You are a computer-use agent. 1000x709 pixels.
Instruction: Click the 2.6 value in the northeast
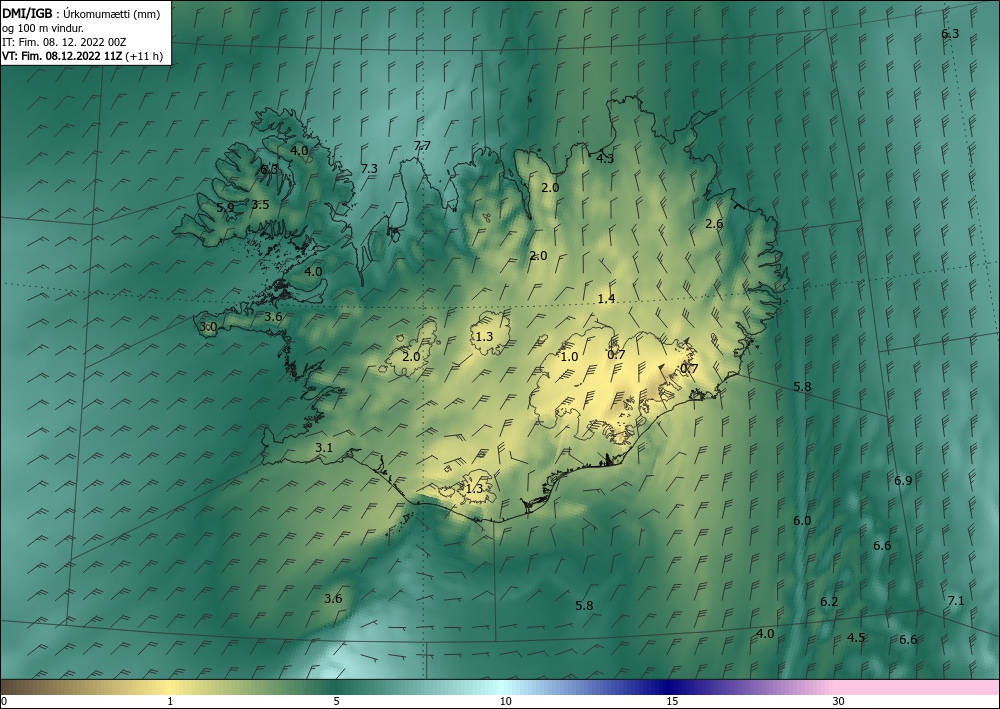714,223
